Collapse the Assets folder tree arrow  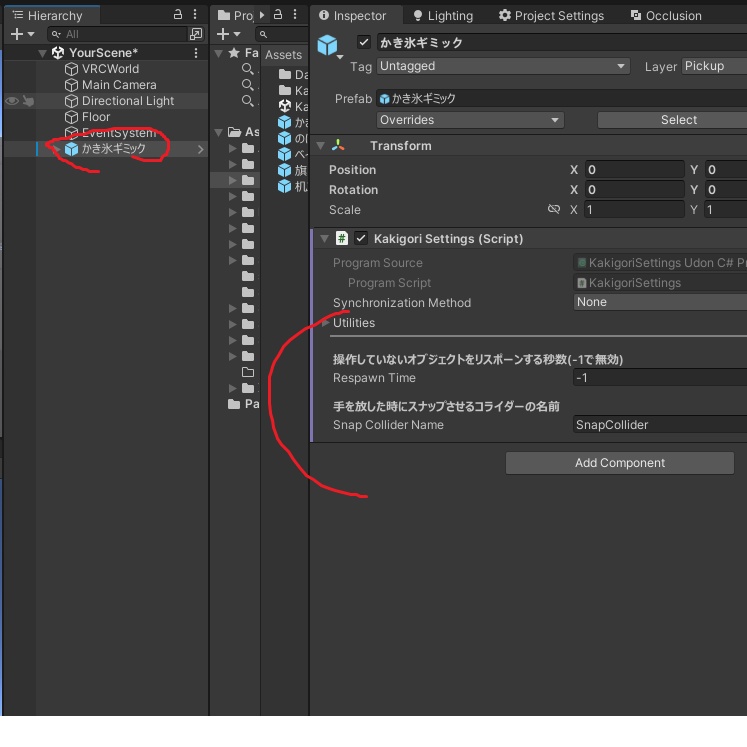coord(219,132)
